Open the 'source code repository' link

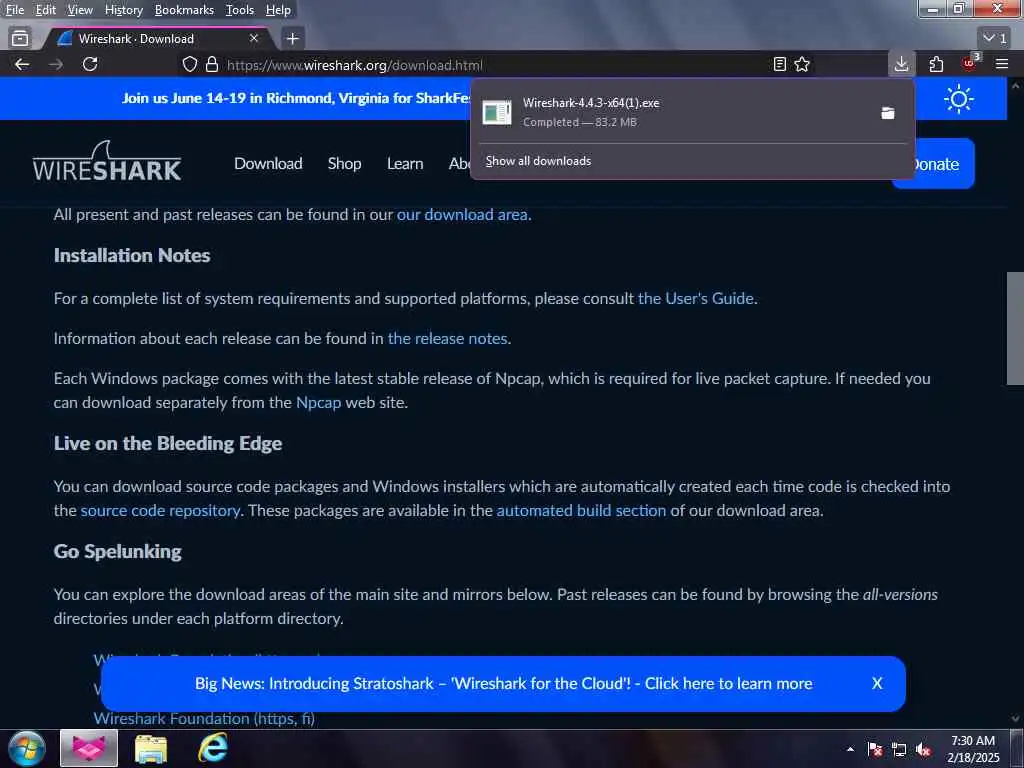pos(160,510)
